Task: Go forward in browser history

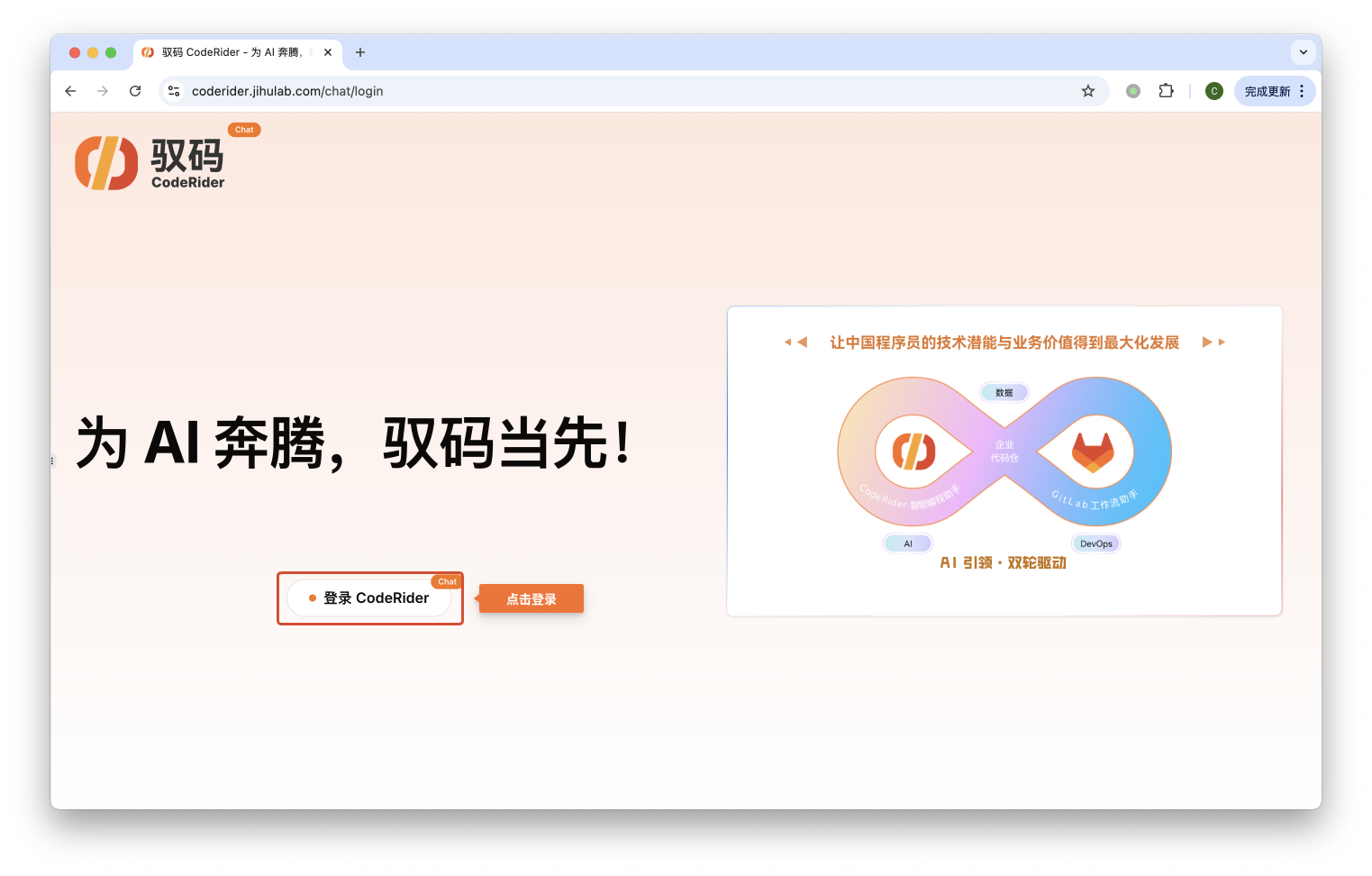Action: pyautogui.click(x=103, y=91)
